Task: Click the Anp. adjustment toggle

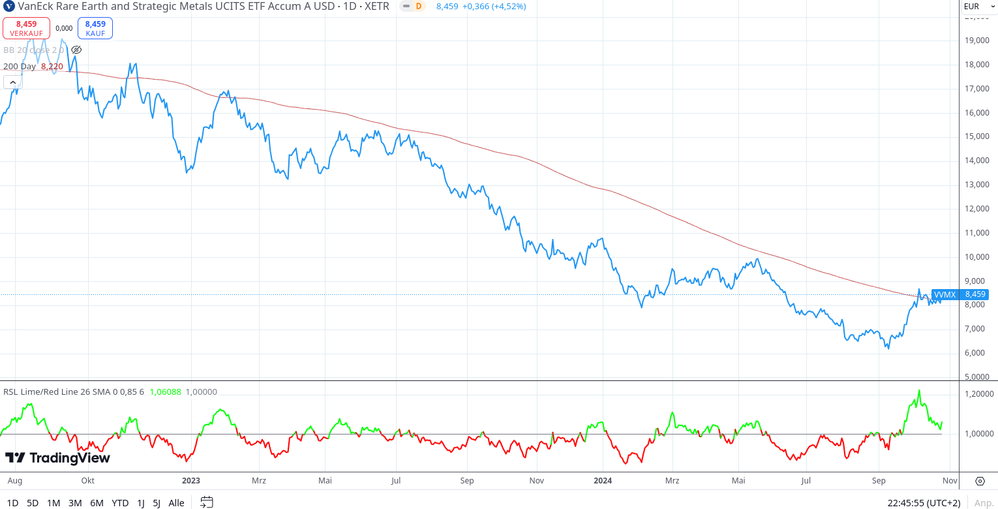Action: 983,503
